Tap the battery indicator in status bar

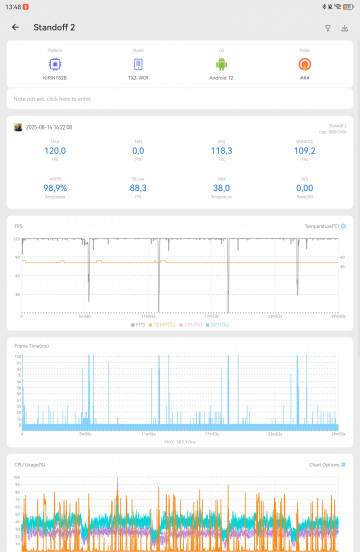[x=348, y=7]
